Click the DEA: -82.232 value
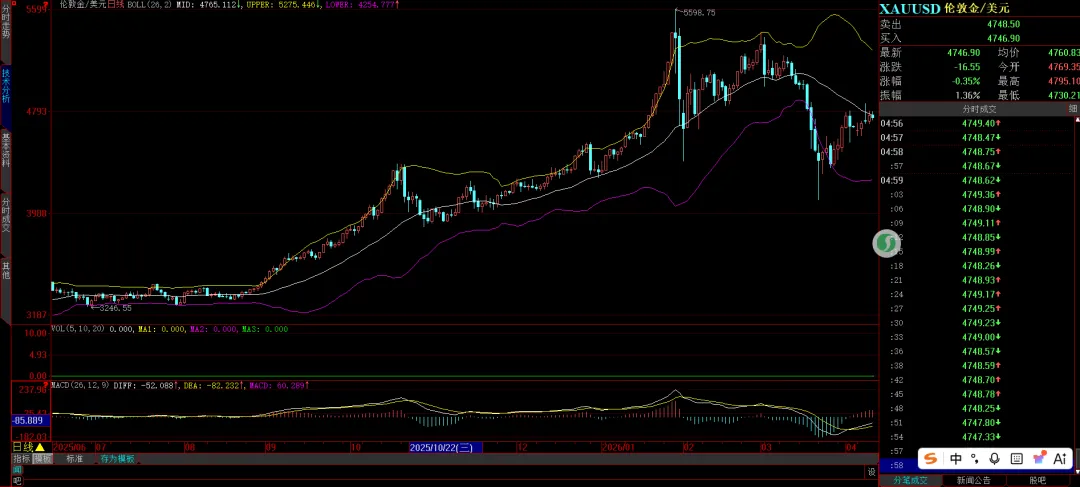 tap(211, 385)
